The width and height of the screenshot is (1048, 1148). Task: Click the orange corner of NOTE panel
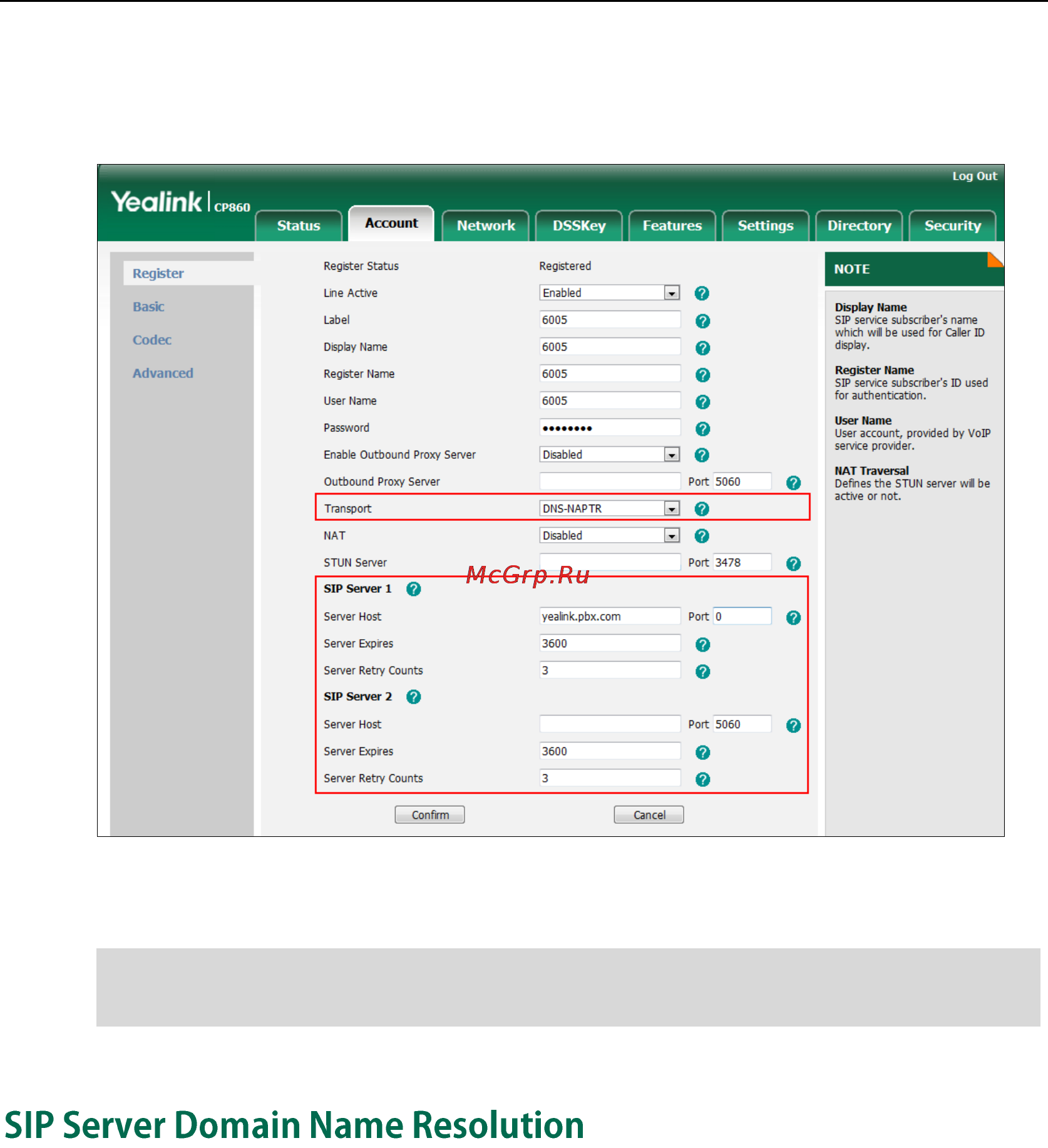tap(995, 259)
